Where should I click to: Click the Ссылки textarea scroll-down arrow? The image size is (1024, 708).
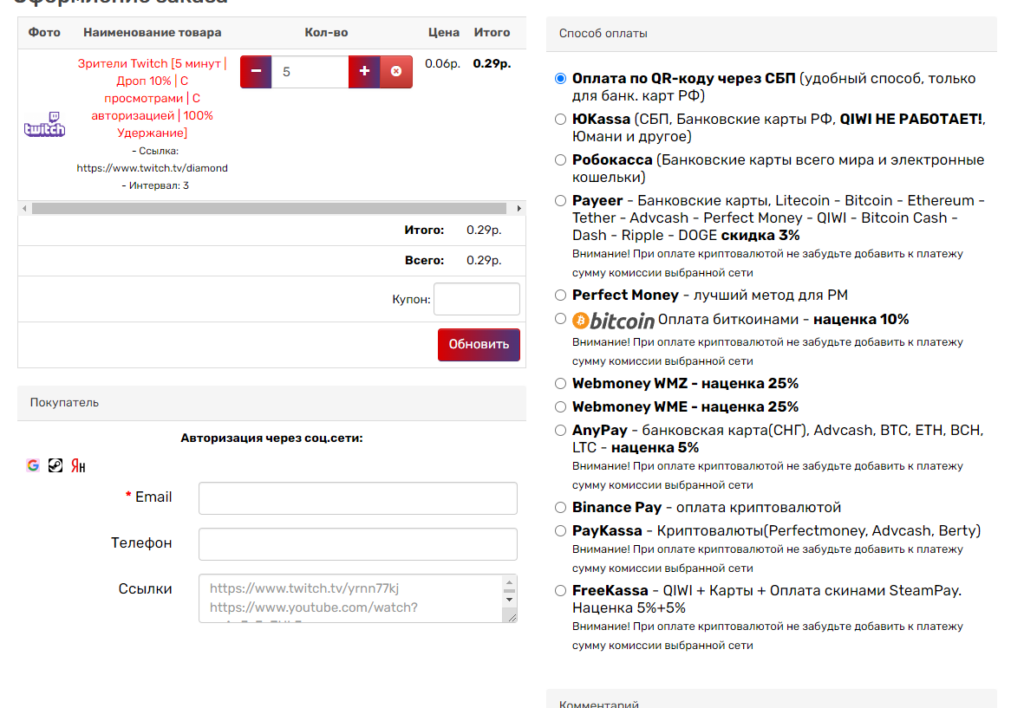click(x=509, y=600)
